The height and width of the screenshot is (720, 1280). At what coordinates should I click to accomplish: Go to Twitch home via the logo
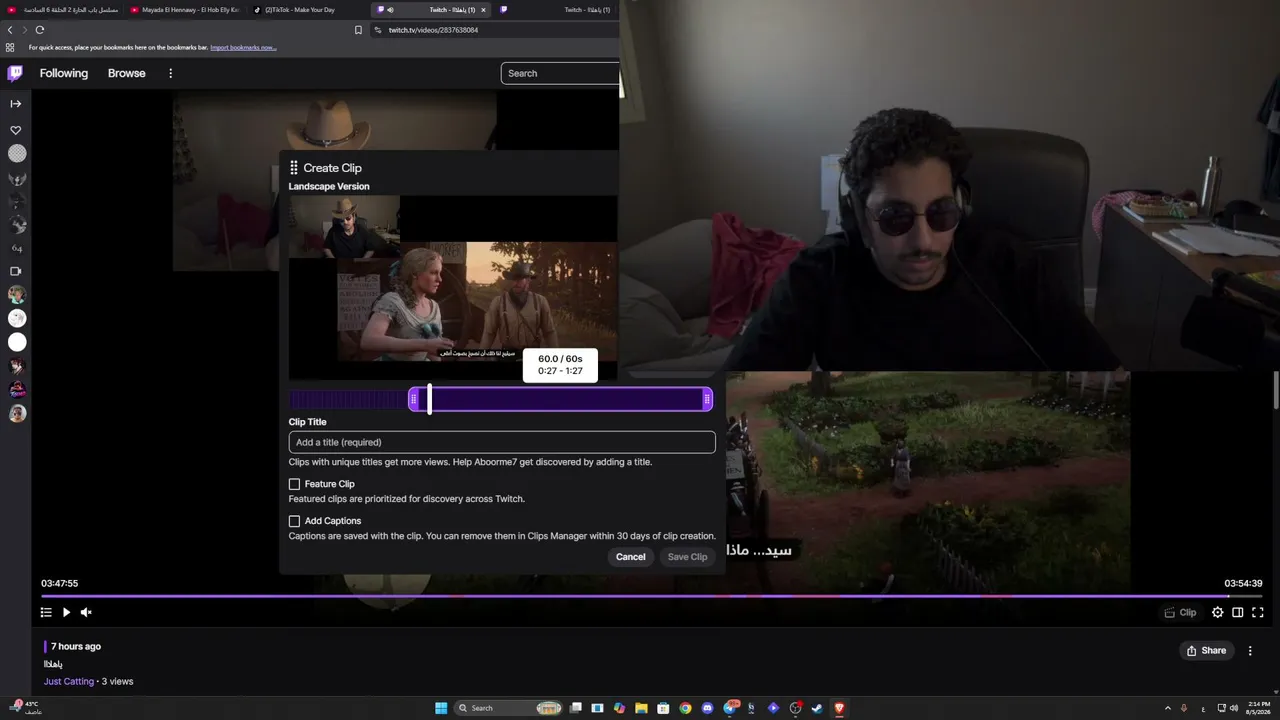(x=15, y=73)
